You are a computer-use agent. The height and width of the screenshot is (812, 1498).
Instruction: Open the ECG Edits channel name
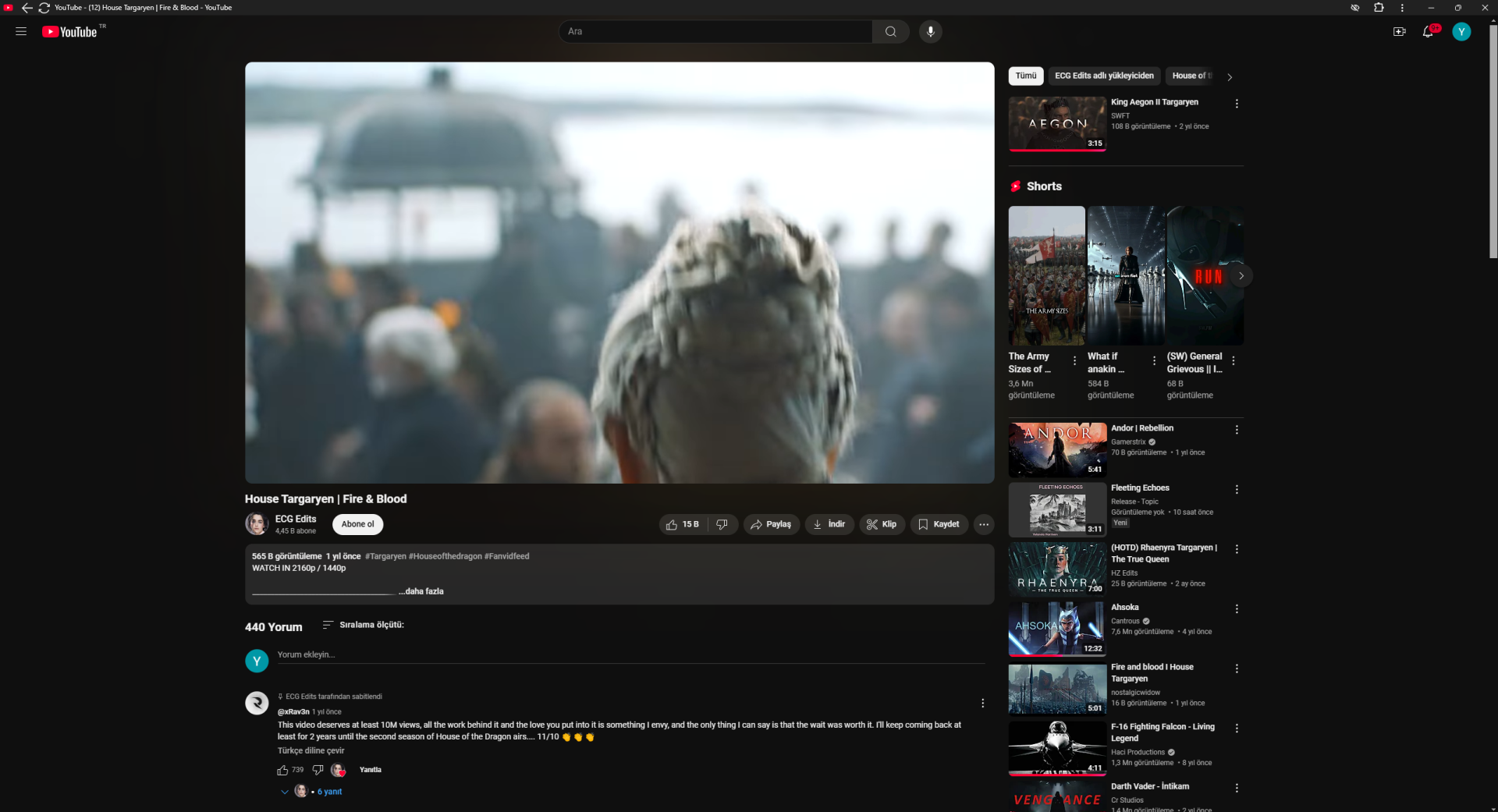tap(296, 519)
